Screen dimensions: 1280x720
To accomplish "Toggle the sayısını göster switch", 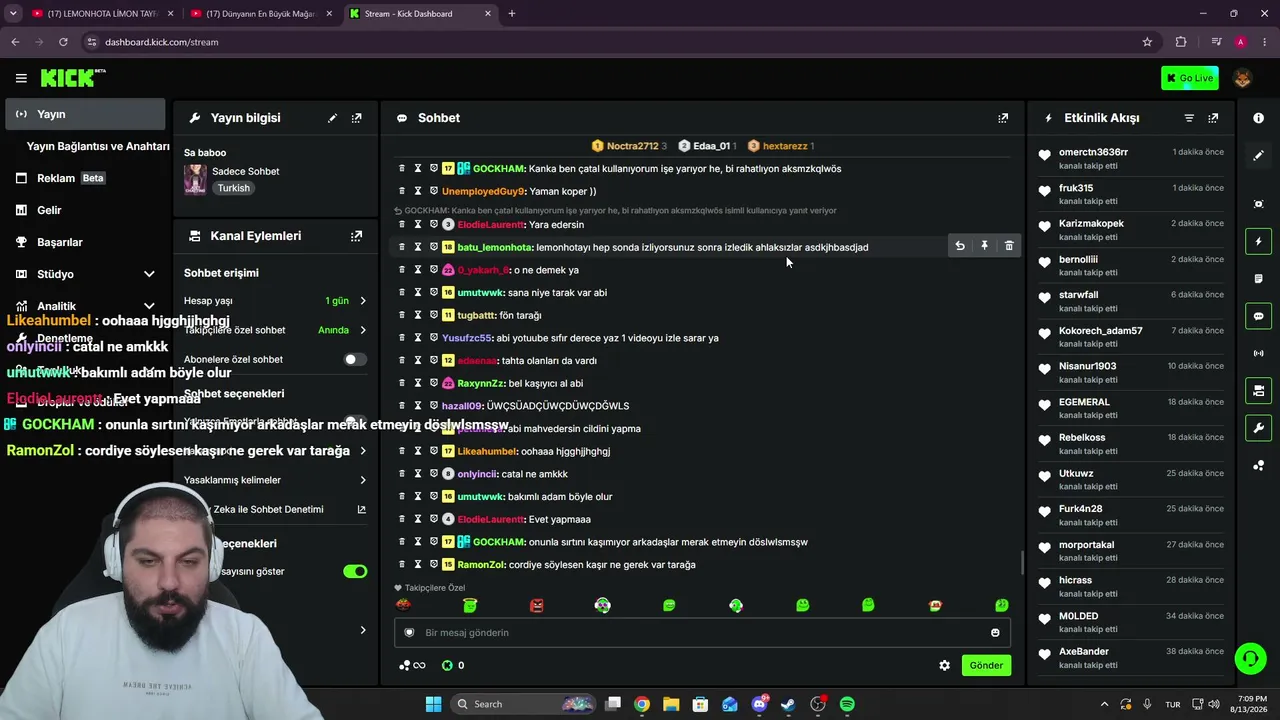I will click(355, 571).
